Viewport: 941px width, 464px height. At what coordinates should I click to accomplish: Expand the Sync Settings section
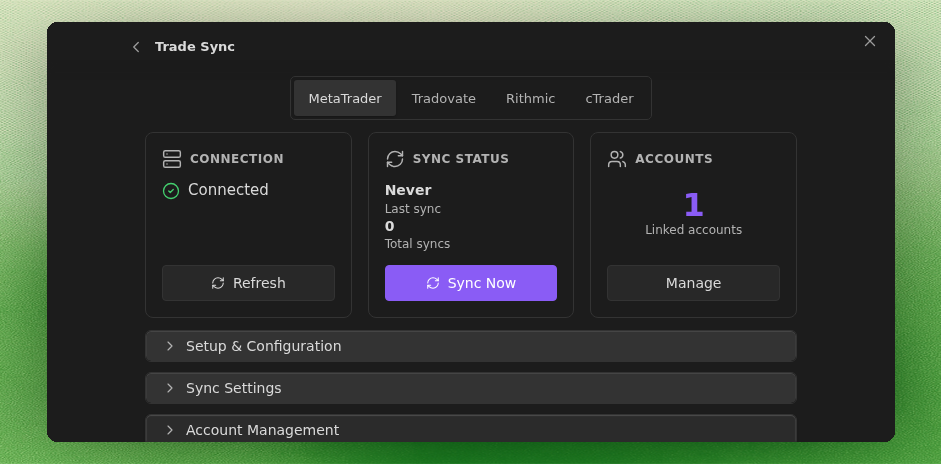click(470, 388)
